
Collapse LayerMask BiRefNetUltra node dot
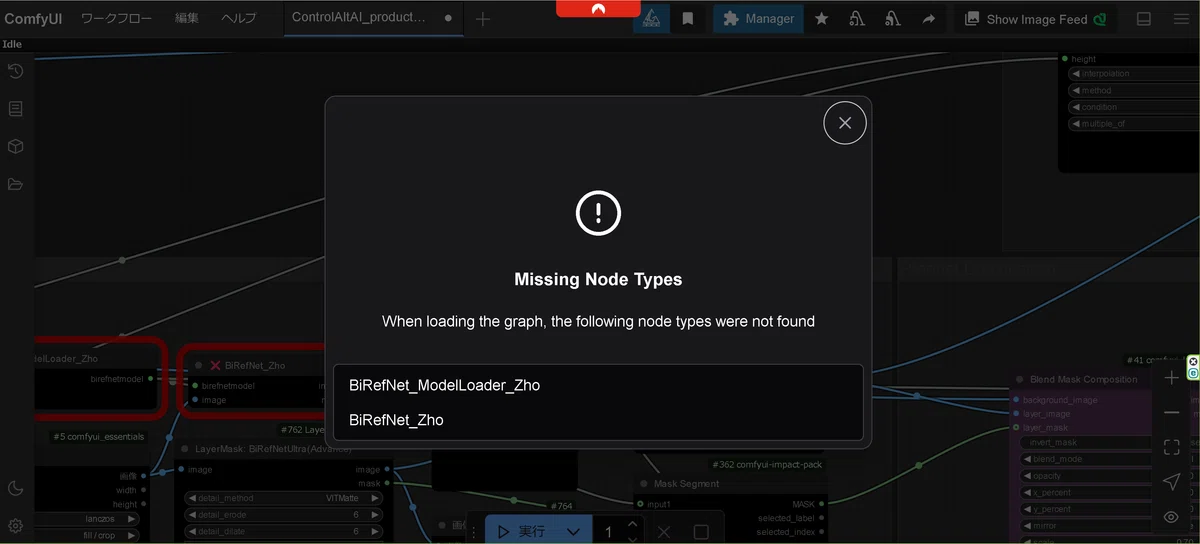tap(184, 450)
